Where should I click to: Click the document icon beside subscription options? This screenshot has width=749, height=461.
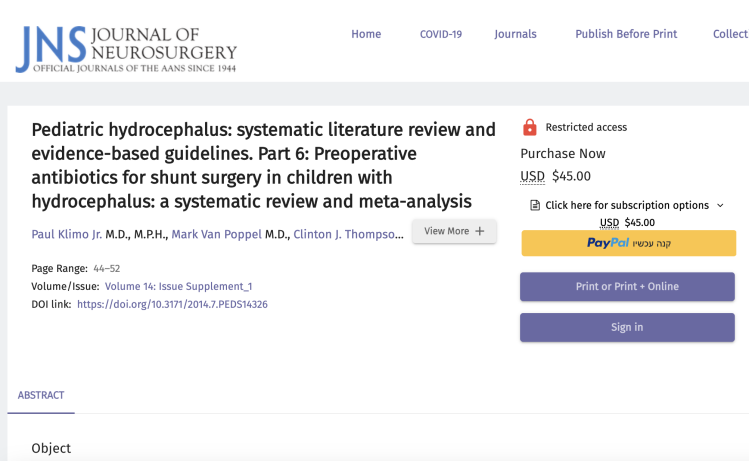[x=535, y=206]
